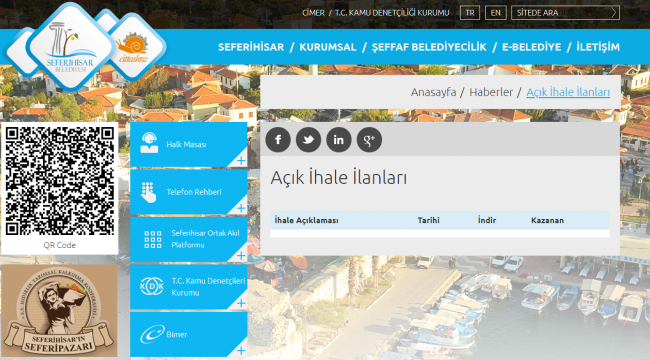
Task: Open E-BELEDİYE menu
Action: click(531, 47)
